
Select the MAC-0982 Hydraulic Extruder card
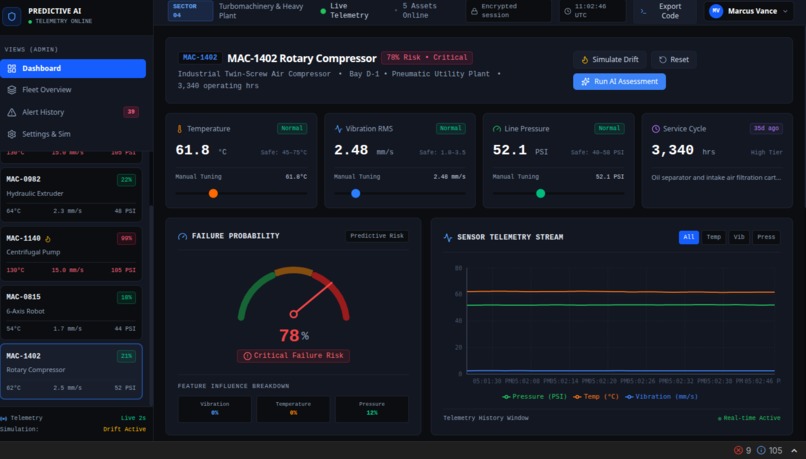coord(71,194)
